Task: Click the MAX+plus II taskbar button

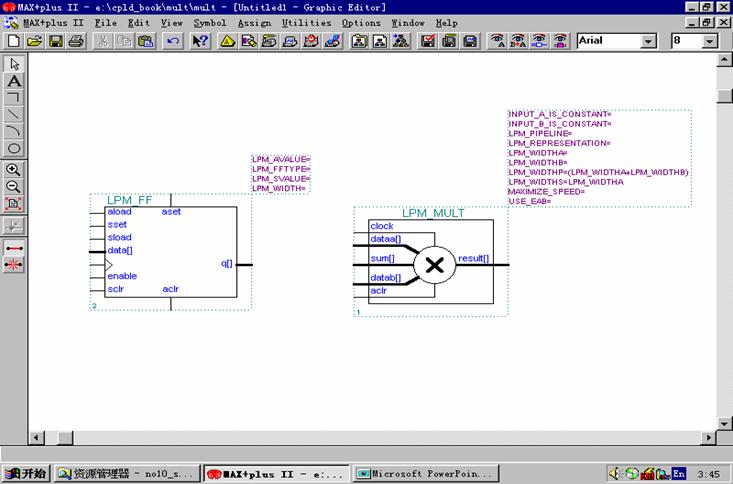Action: click(x=276, y=473)
